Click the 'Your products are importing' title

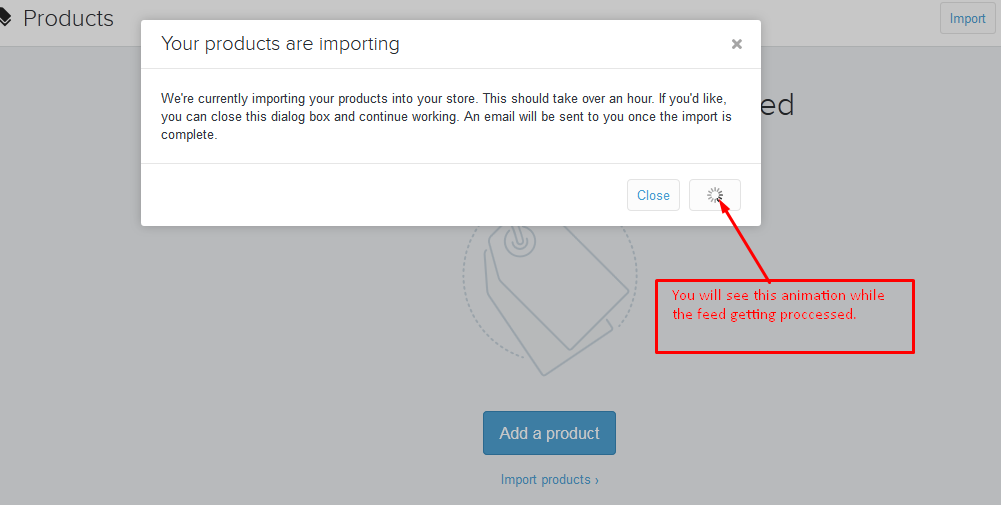[x=280, y=43]
